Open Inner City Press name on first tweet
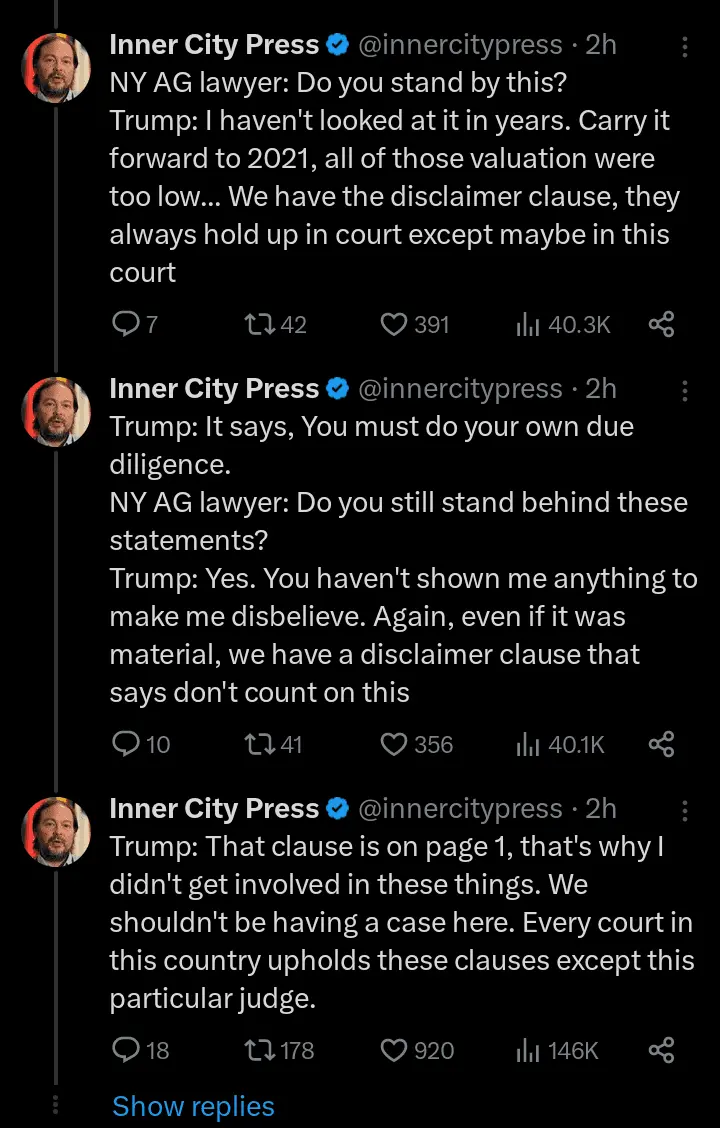The height and width of the screenshot is (1128, 720). (x=214, y=45)
